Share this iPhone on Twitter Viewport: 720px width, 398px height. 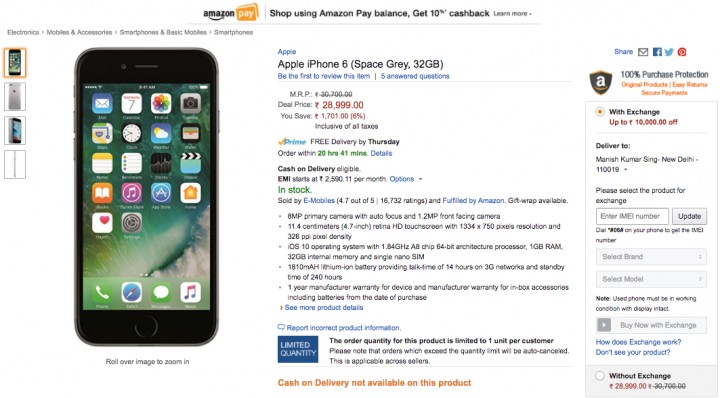coord(669,52)
